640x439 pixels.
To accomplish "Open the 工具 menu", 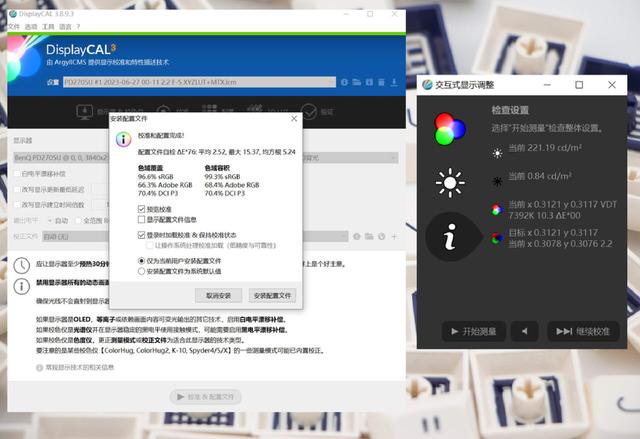I will [x=48, y=27].
